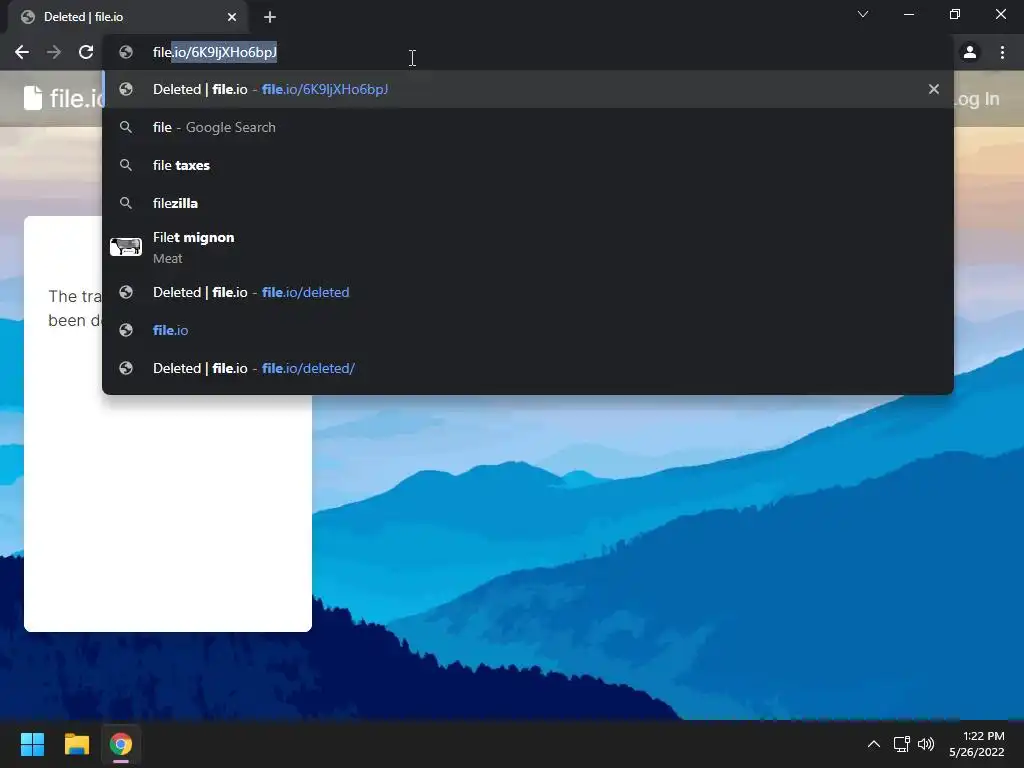Click the Filet mignon cow thumbnail
The height and width of the screenshot is (768, 1024).
[x=126, y=247]
